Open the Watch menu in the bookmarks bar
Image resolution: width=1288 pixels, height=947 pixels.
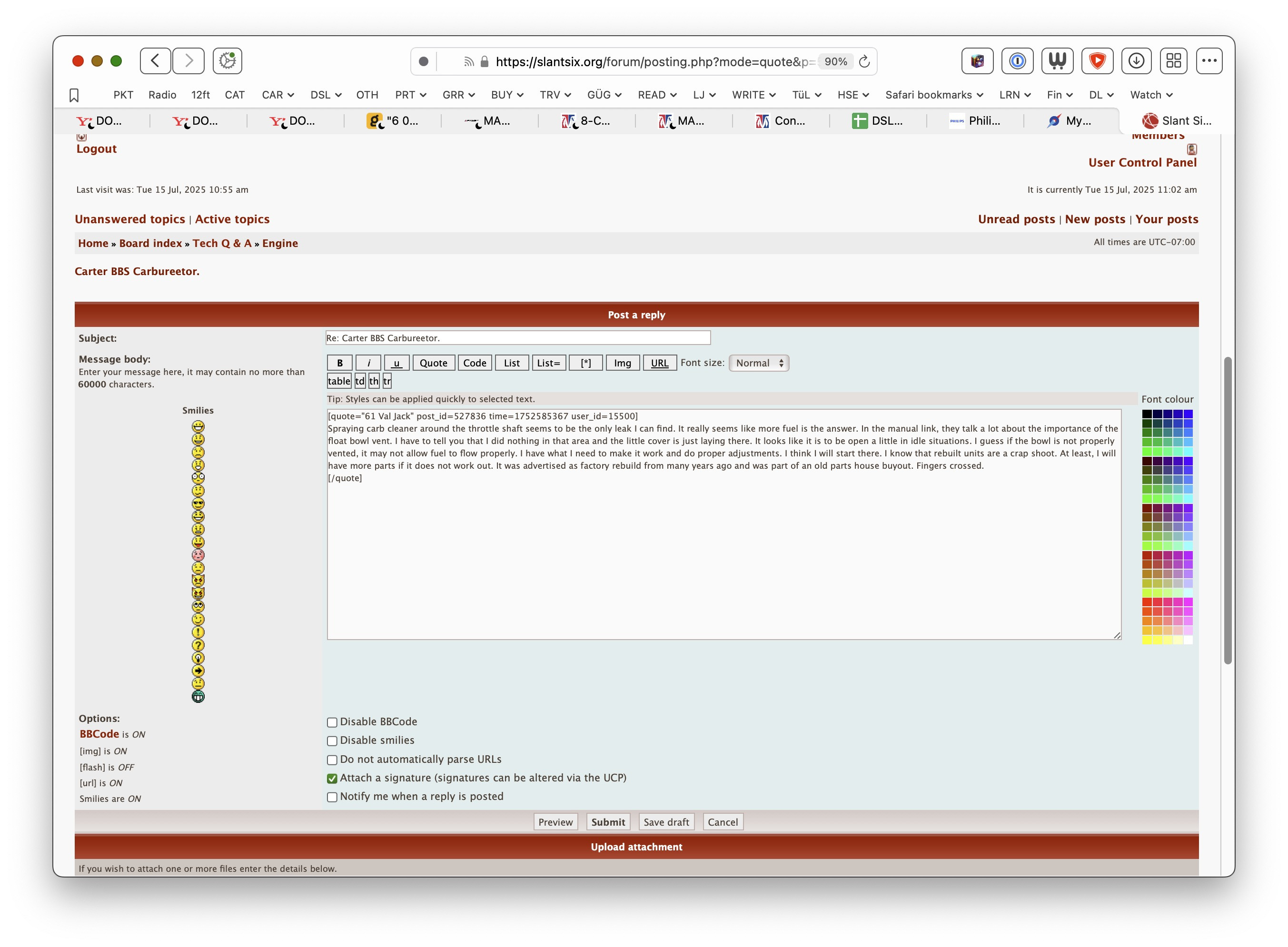1150,95
